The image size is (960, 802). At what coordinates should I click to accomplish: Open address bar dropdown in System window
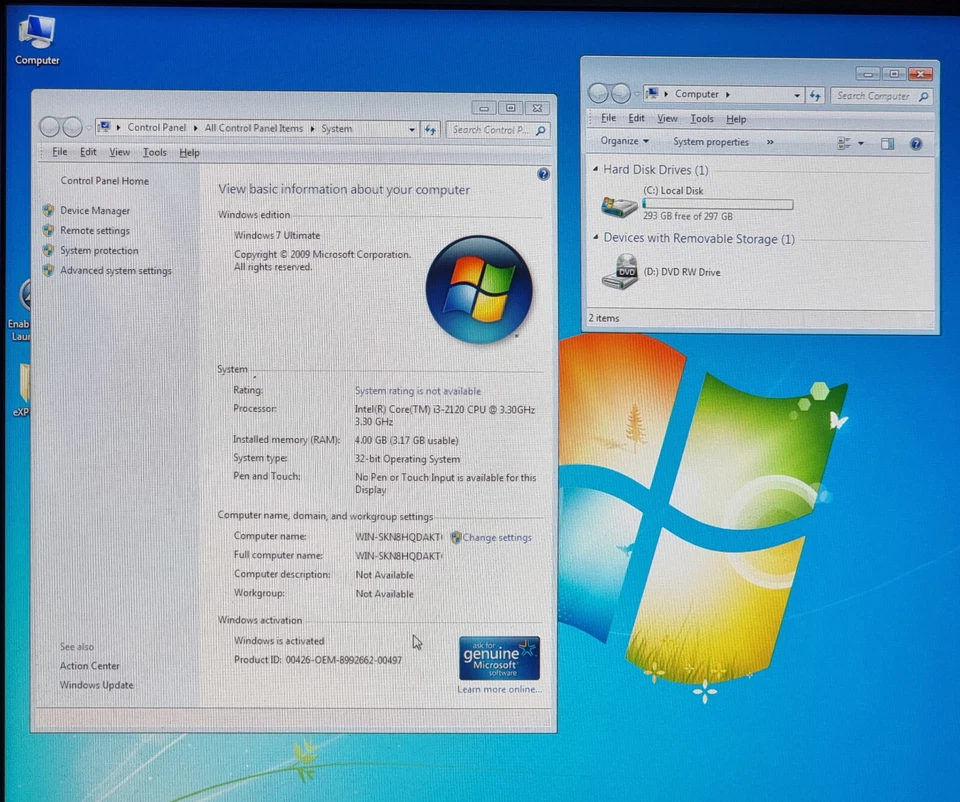pyautogui.click(x=412, y=130)
